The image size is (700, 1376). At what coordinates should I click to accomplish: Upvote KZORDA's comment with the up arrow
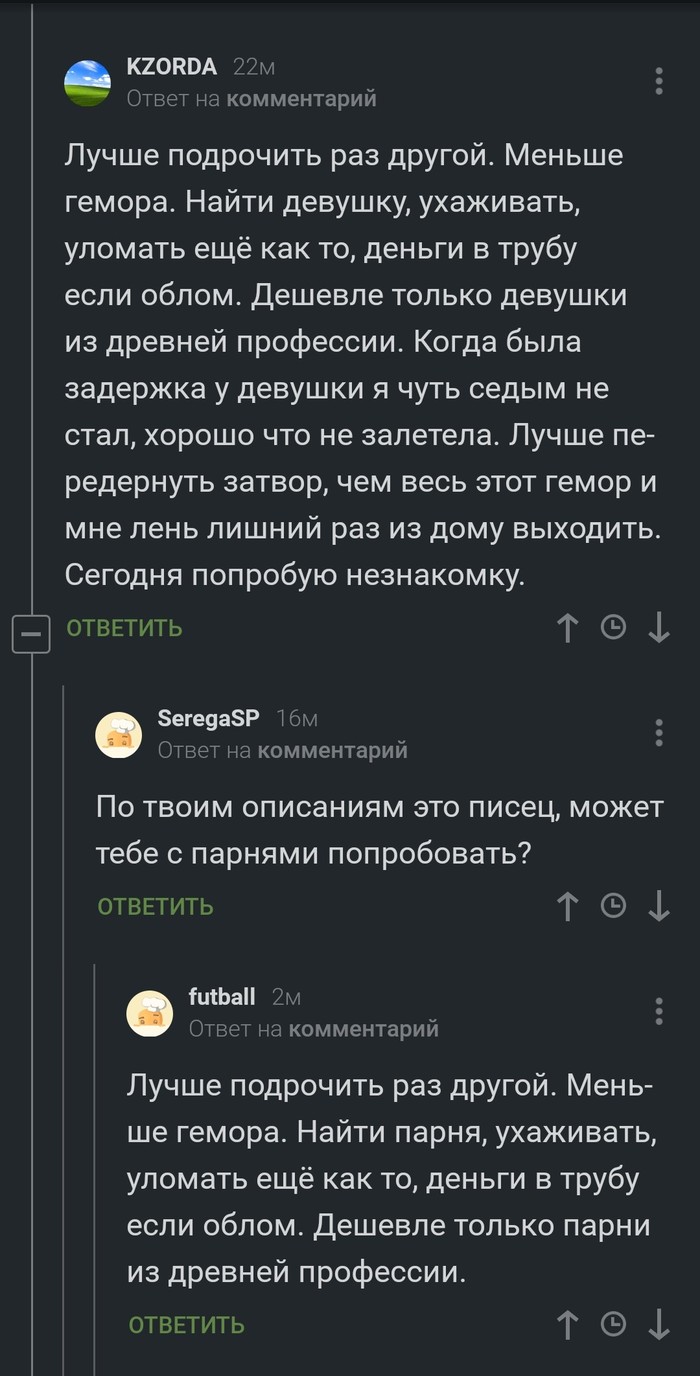click(567, 629)
